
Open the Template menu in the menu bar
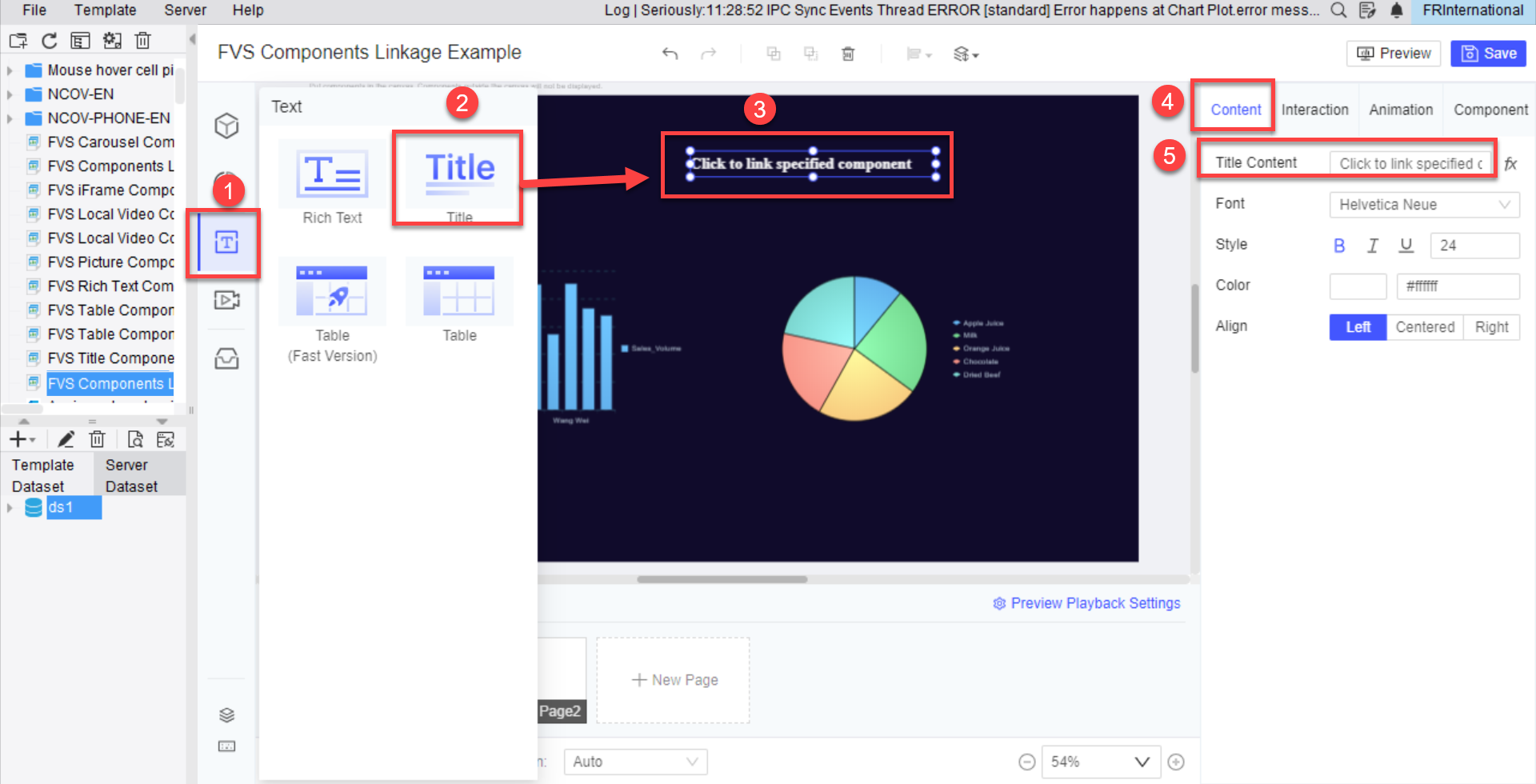105,10
